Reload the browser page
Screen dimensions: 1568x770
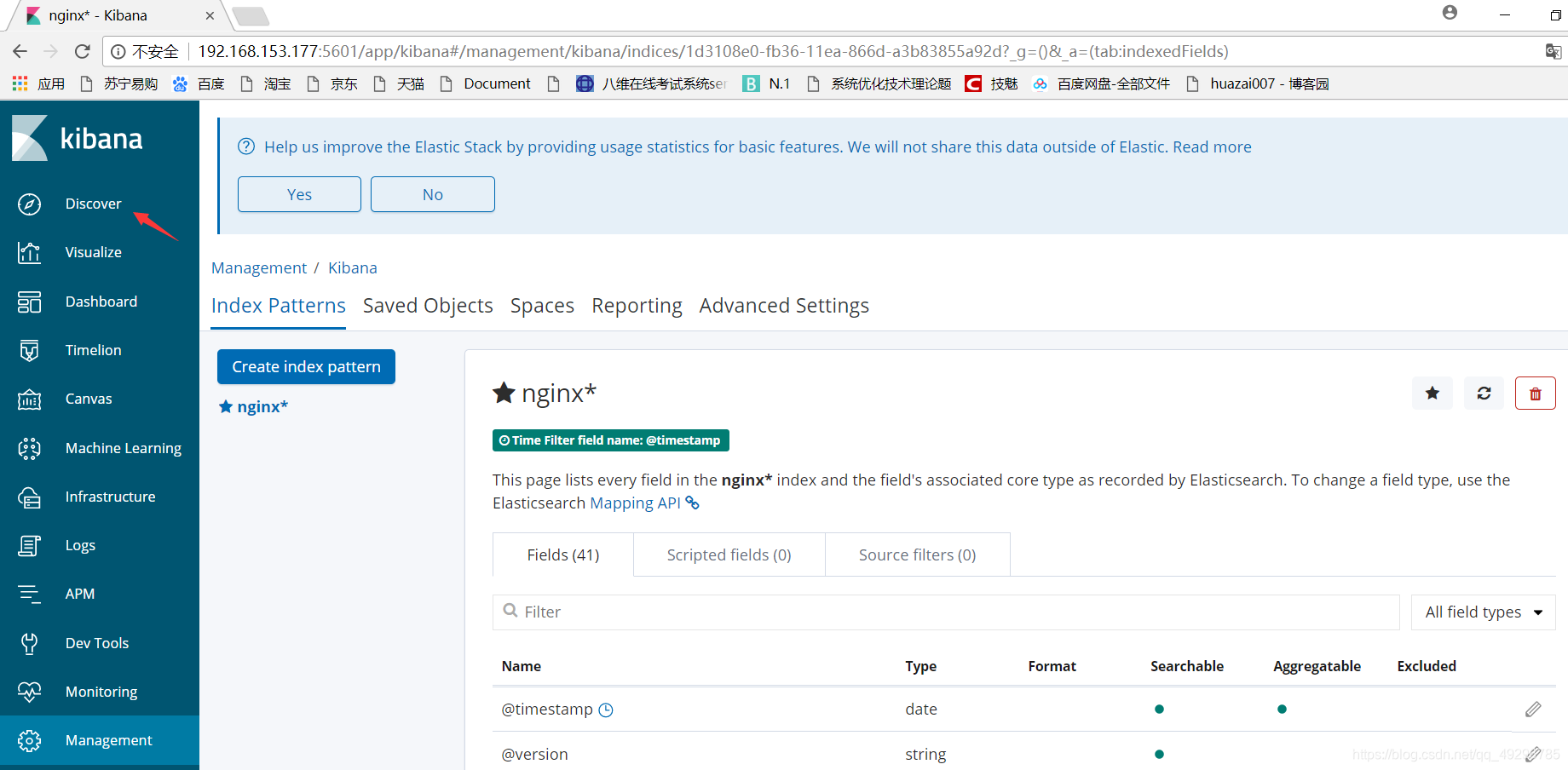click(83, 51)
